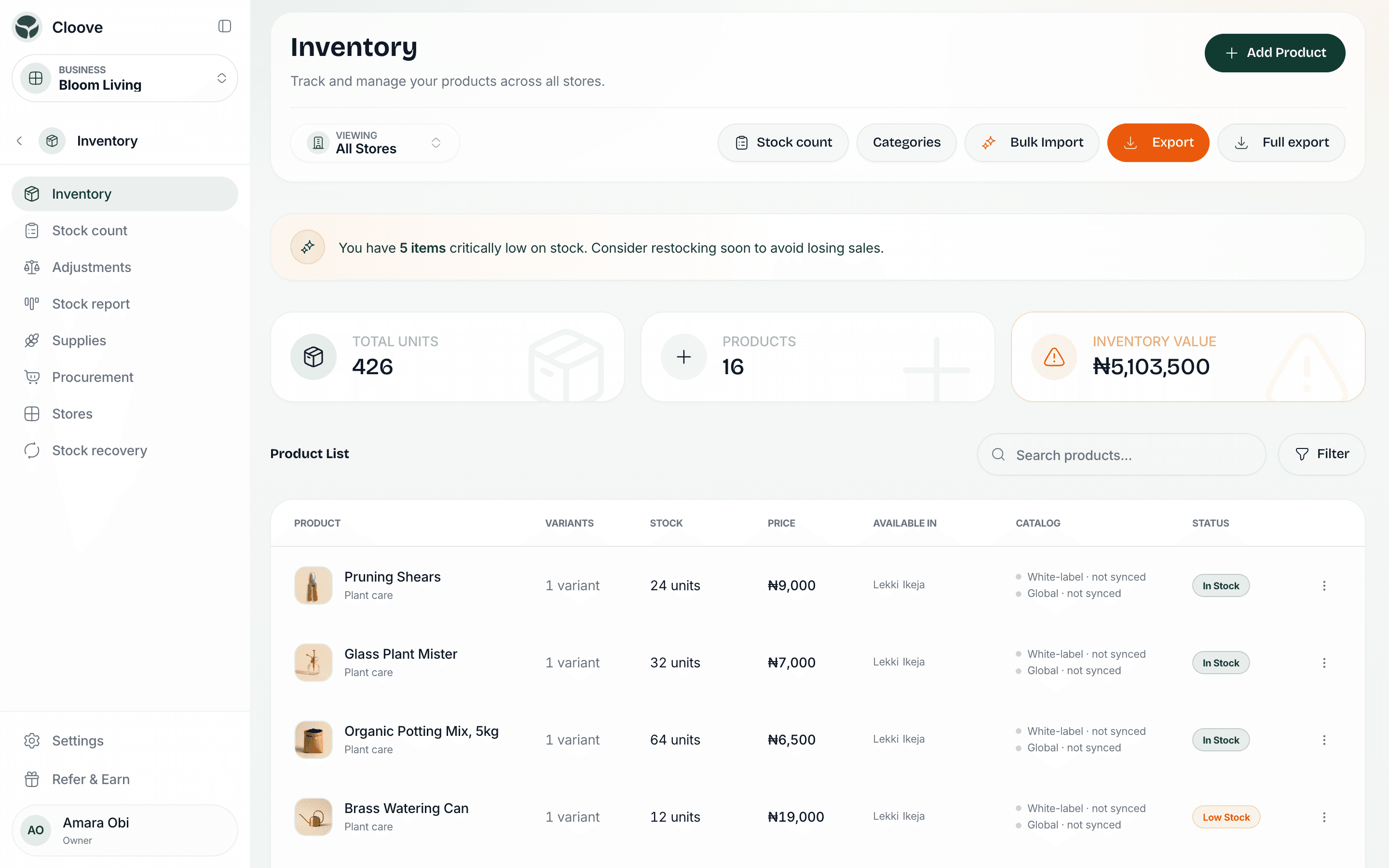Open more options for Pruning Shears
Screen dimensions: 1389x868
click(x=1324, y=585)
